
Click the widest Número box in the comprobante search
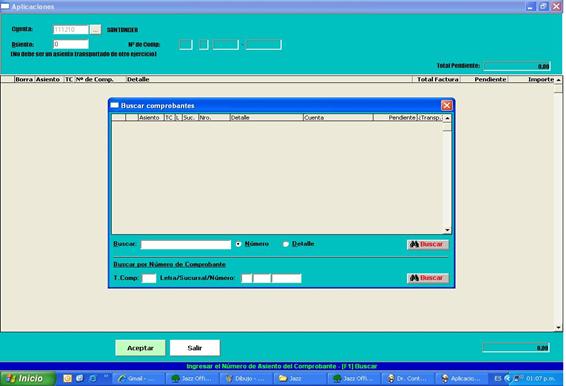click(x=287, y=278)
